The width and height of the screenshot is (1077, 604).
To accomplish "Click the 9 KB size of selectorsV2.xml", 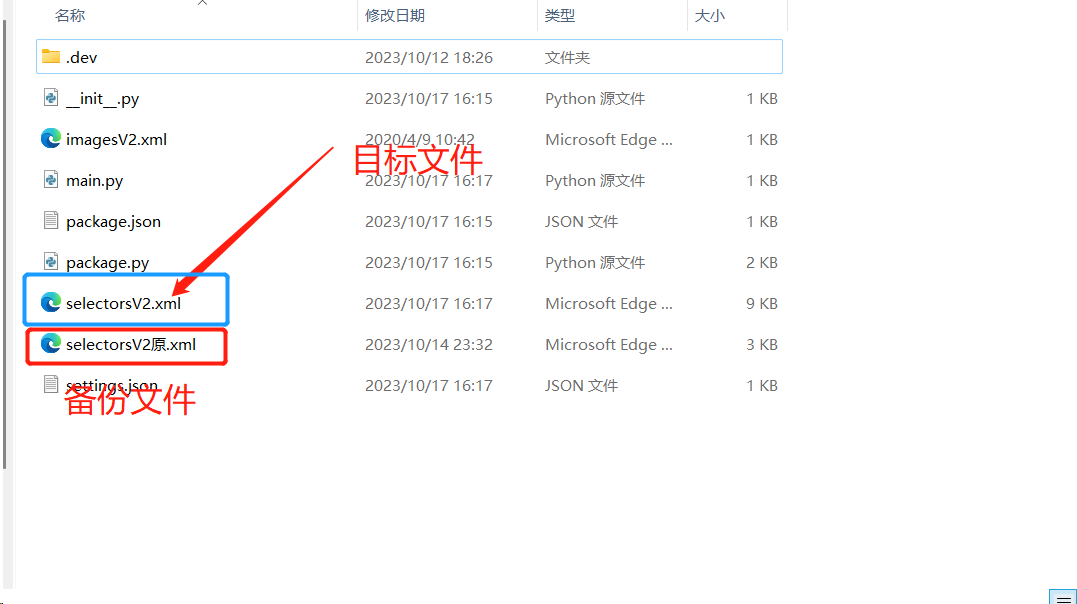I will click(x=762, y=304).
